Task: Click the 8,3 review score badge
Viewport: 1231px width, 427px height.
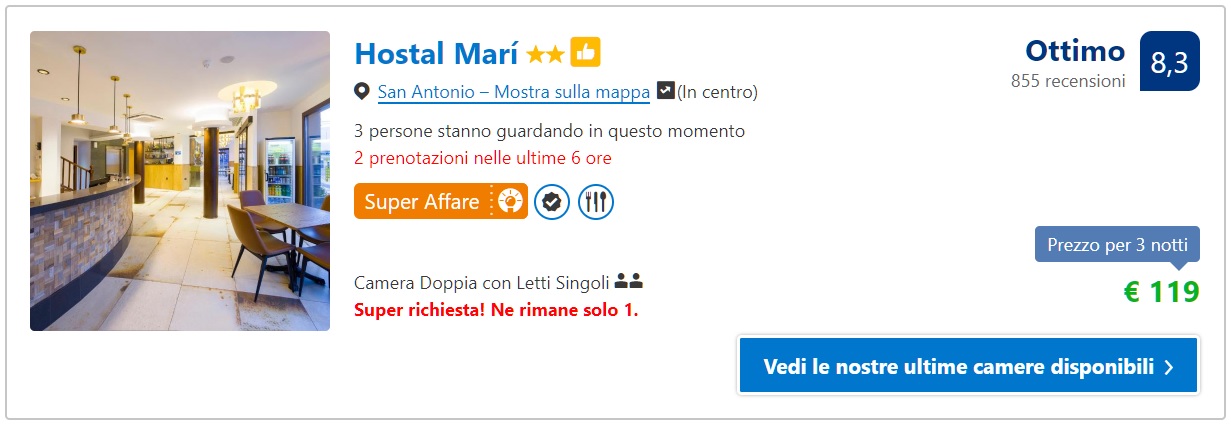Action: pyautogui.click(x=1169, y=63)
